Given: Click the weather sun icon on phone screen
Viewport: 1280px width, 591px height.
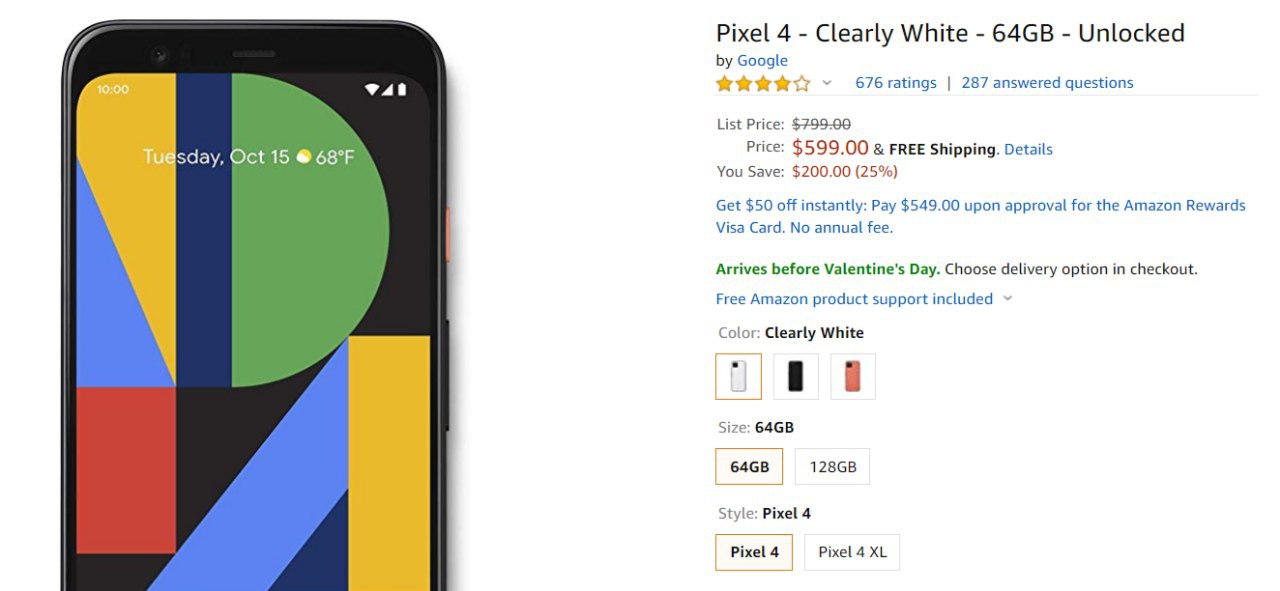Looking at the screenshot, I should click(304, 156).
